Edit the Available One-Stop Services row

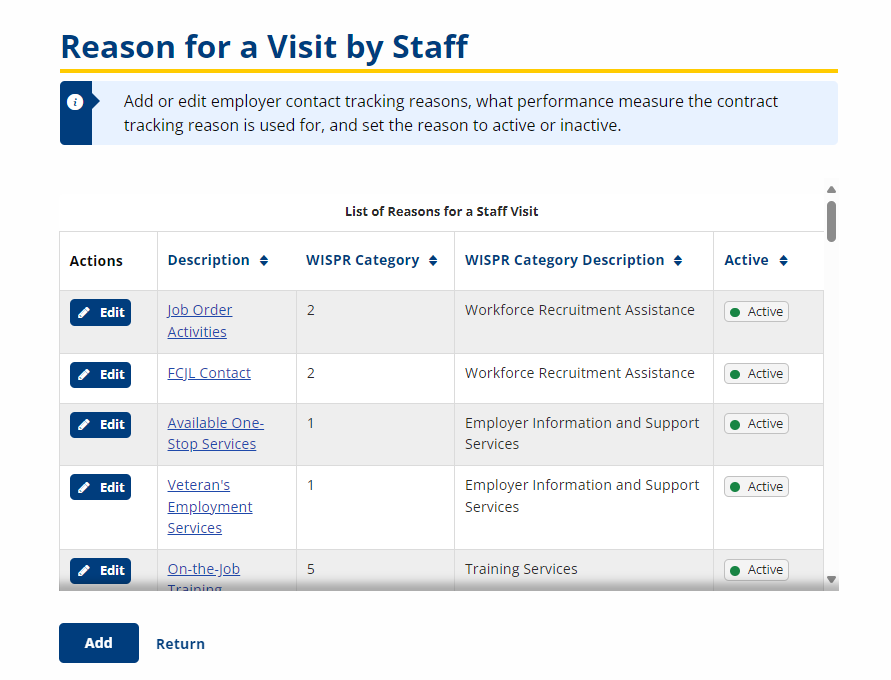(x=100, y=424)
